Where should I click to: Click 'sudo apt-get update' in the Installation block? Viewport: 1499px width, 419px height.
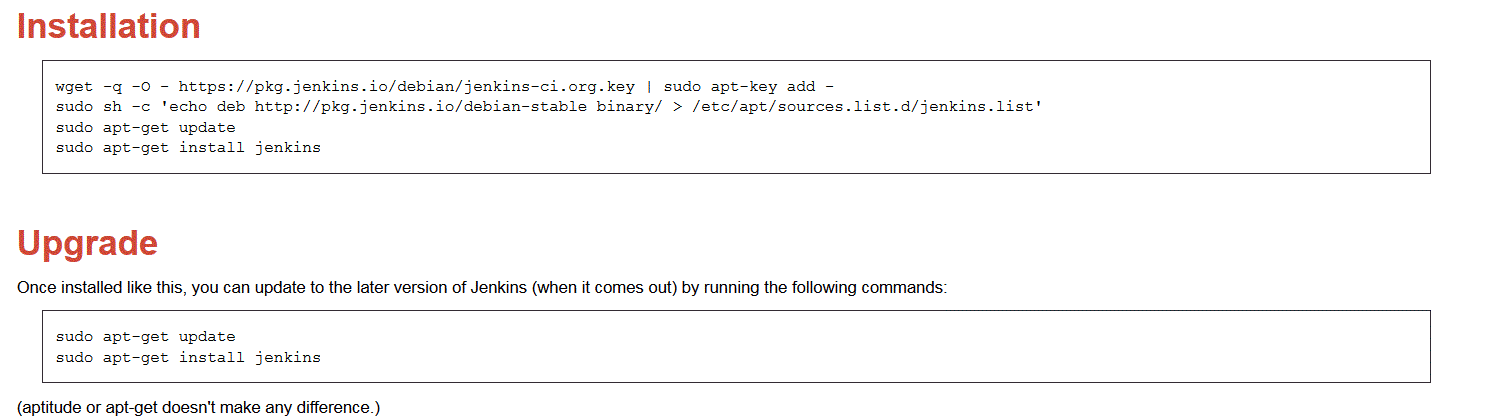pyautogui.click(x=146, y=128)
